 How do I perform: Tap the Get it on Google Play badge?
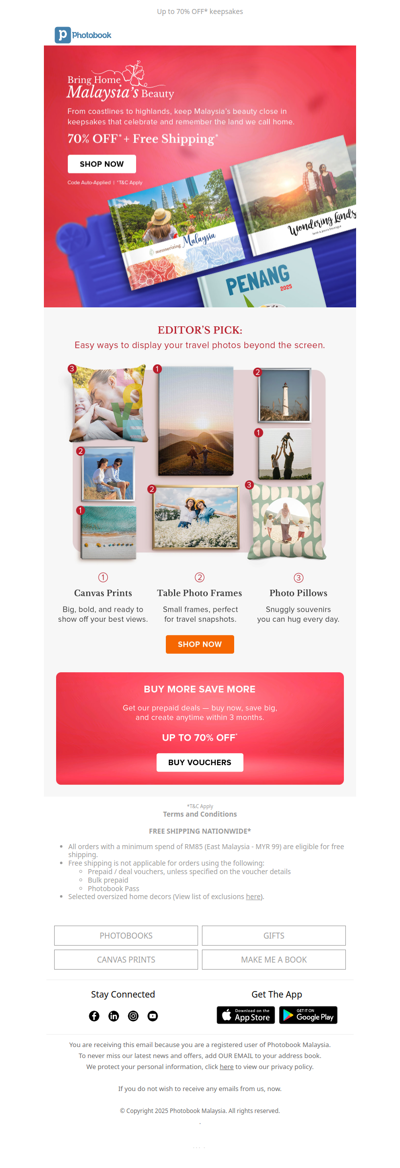pyautogui.click(x=308, y=1015)
